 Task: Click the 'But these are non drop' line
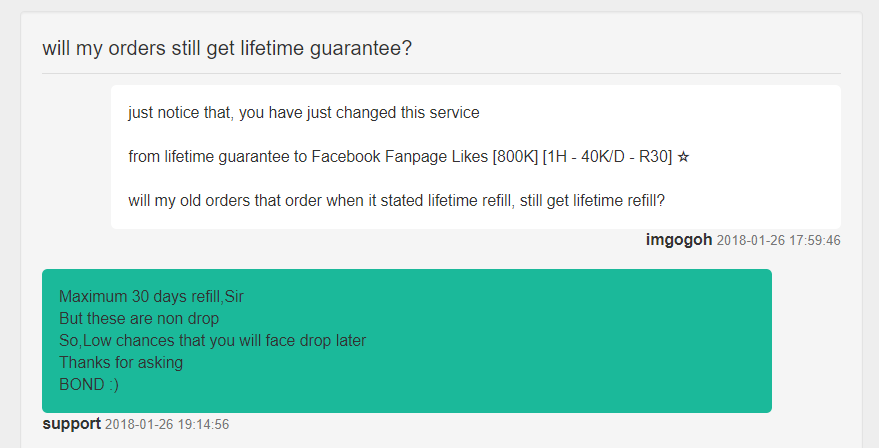tap(139, 318)
